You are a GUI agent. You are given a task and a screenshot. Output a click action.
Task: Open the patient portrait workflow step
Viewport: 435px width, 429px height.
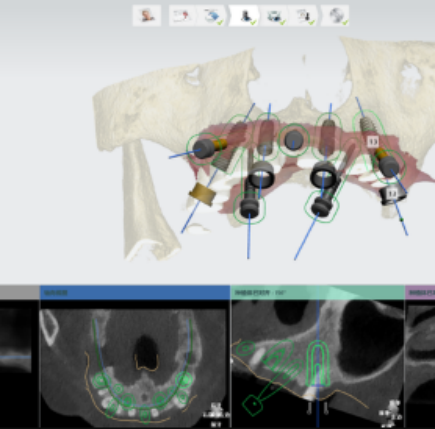click(147, 15)
